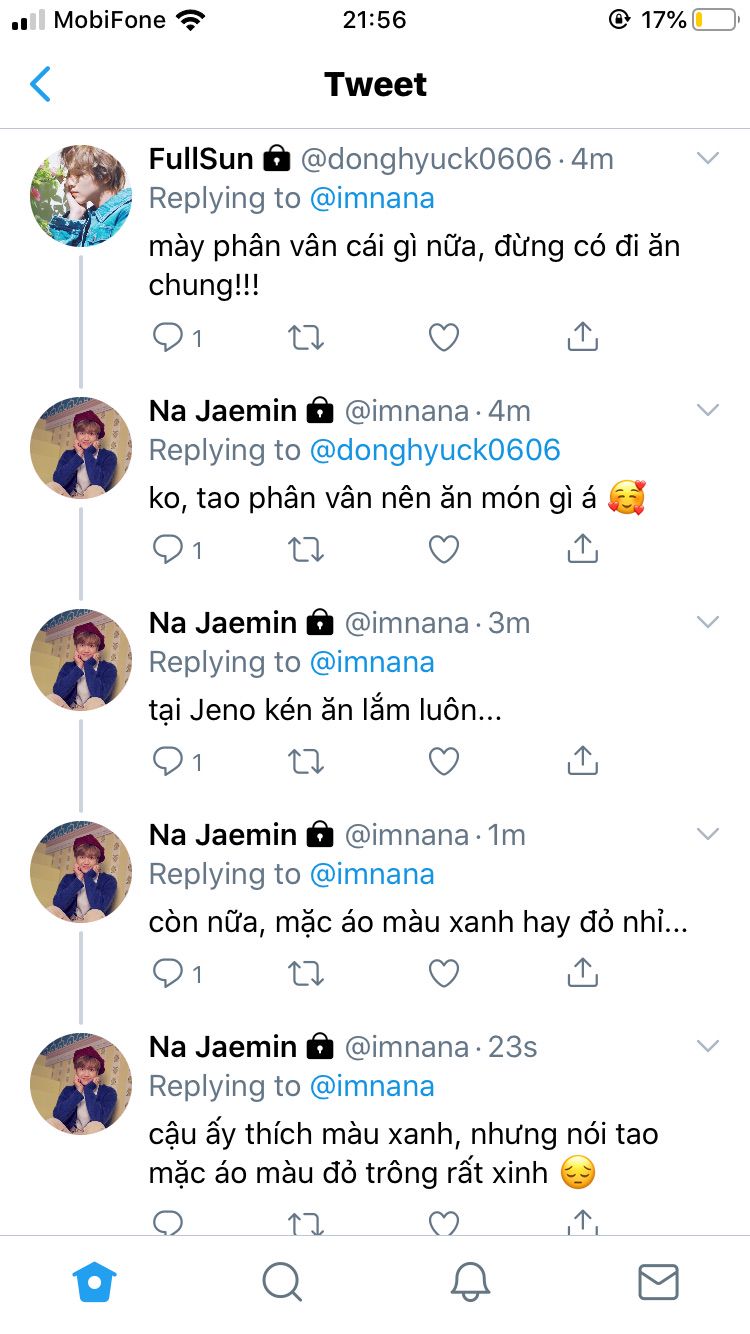Screen dimensions: 750x1334
Task: Share the 'tại Jeno kén ăn' tweet
Action: tap(582, 762)
